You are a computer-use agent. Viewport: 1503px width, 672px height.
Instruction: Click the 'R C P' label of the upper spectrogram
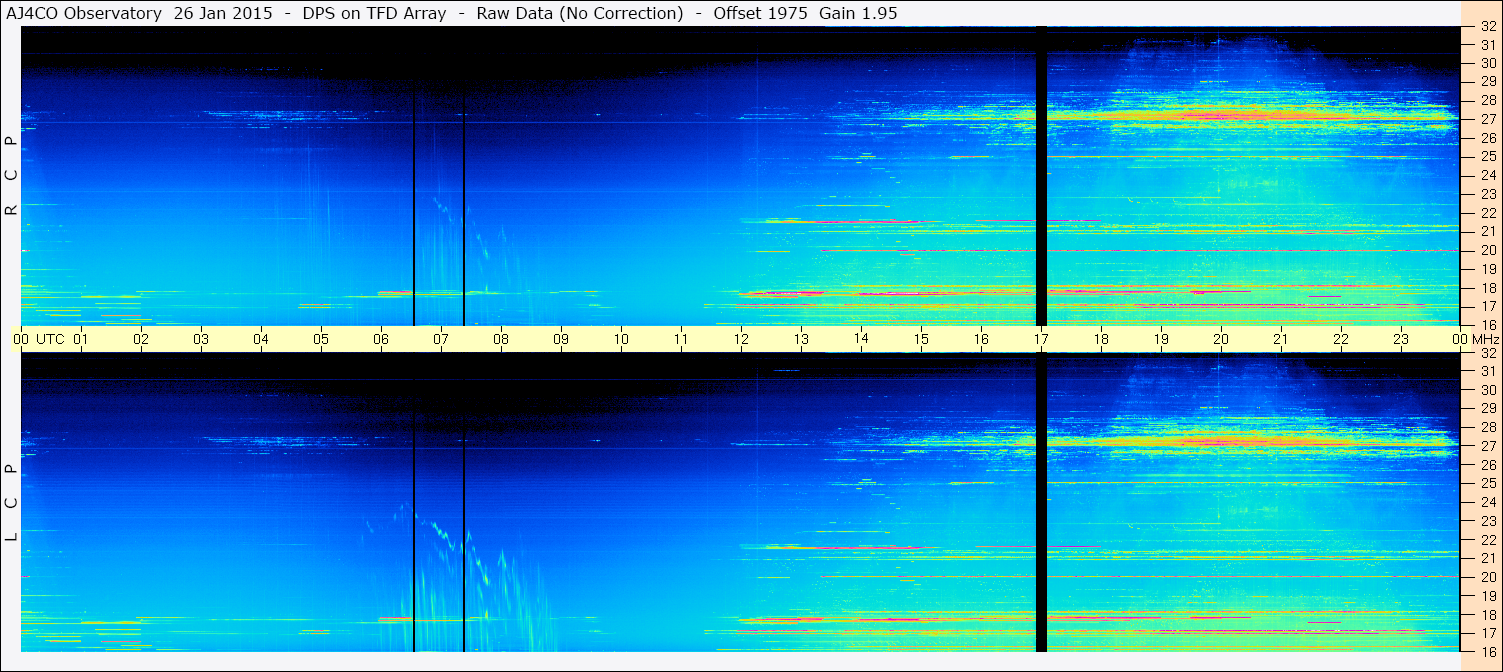tap(11, 175)
